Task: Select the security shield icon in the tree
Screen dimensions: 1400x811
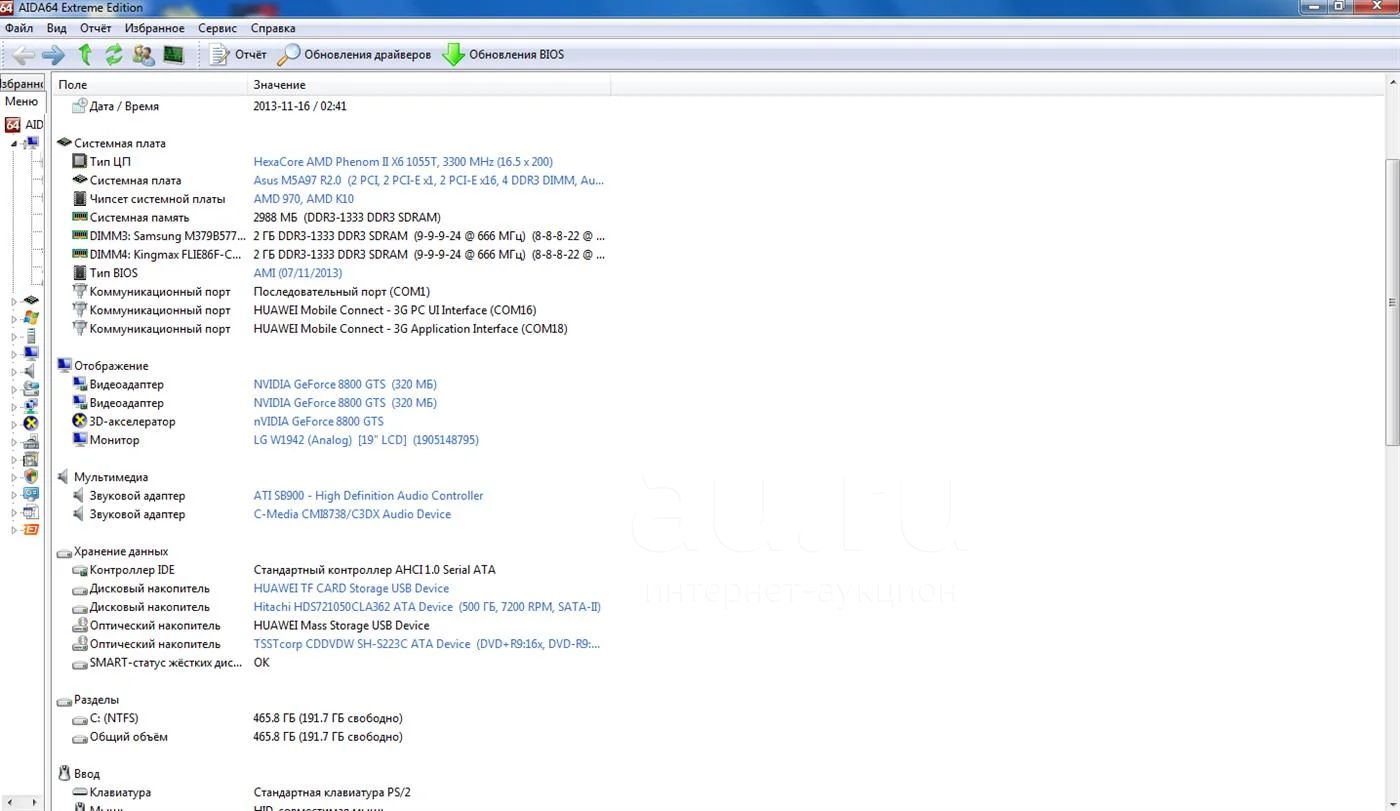Action: point(31,476)
